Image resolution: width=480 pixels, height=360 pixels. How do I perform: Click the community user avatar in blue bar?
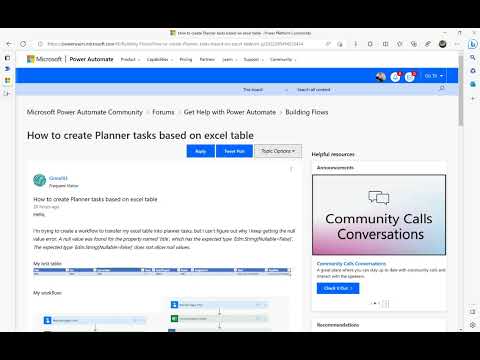point(381,77)
